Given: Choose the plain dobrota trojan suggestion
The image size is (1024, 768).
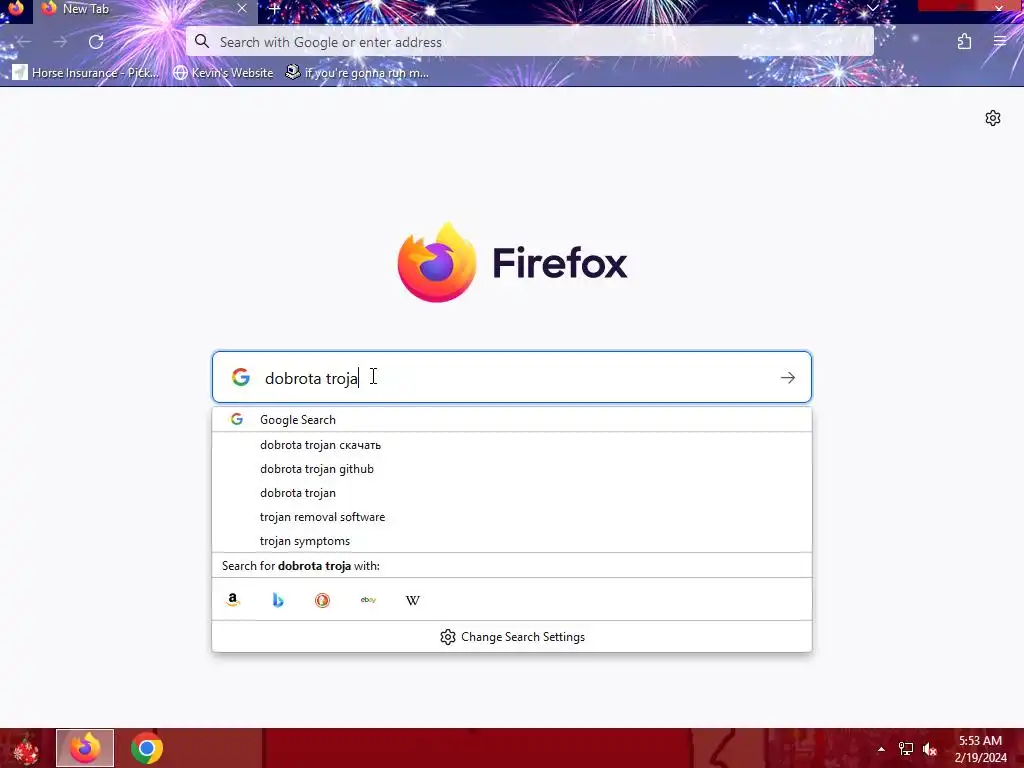Looking at the screenshot, I should 511,493.
